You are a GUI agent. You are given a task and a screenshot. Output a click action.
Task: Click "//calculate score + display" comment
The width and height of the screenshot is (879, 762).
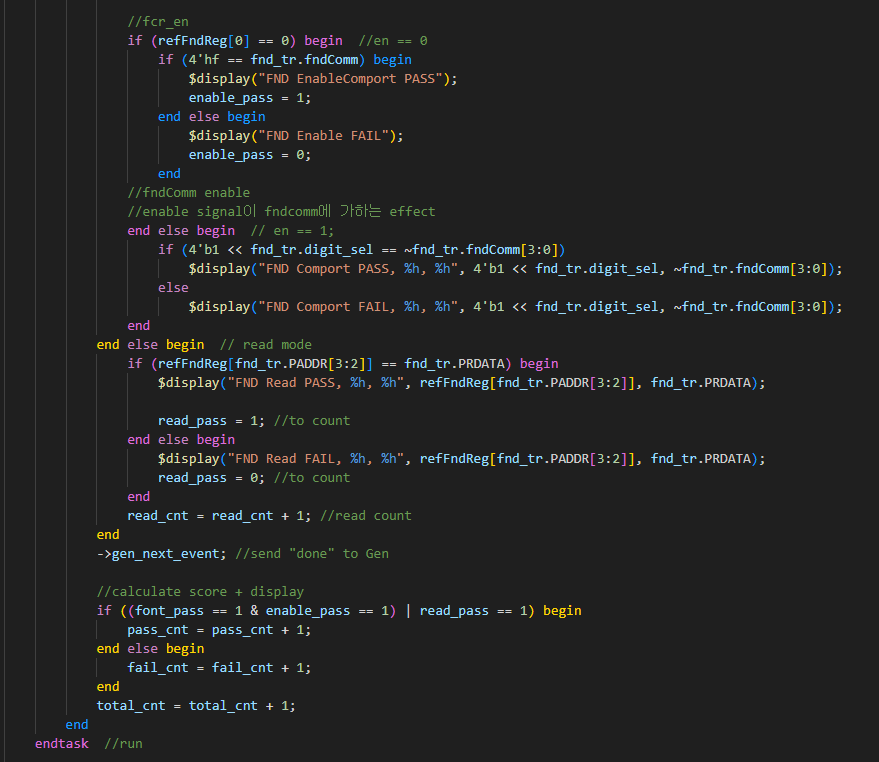(x=200, y=592)
